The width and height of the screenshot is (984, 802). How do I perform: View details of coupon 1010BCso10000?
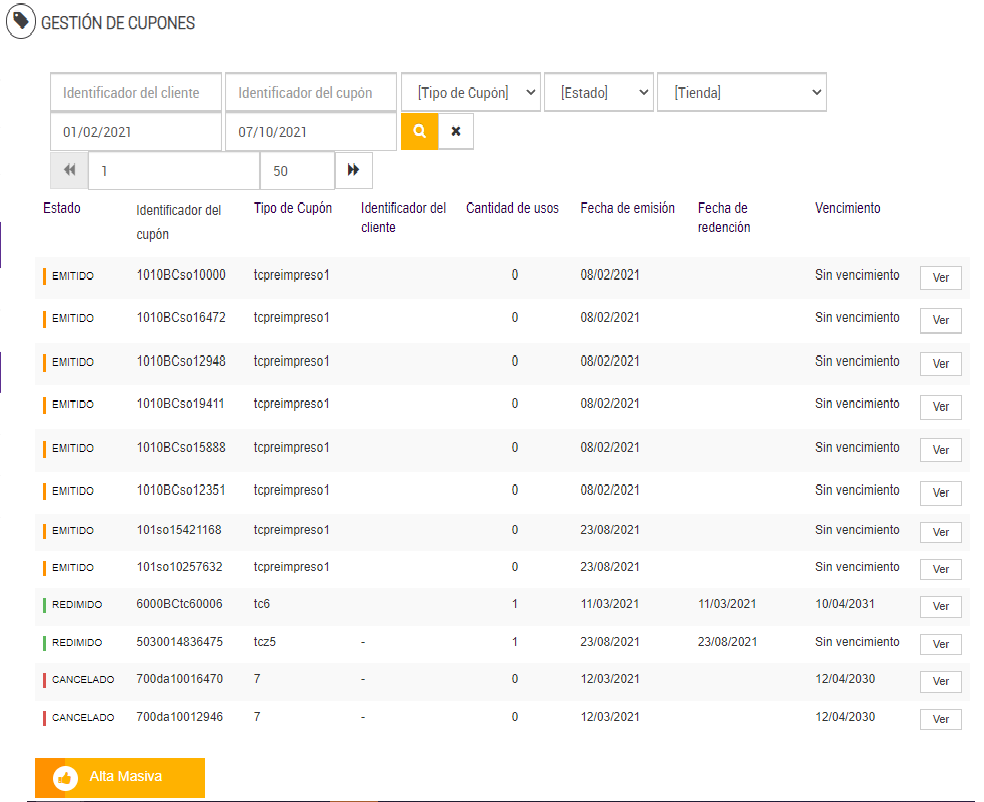click(940, 278)
